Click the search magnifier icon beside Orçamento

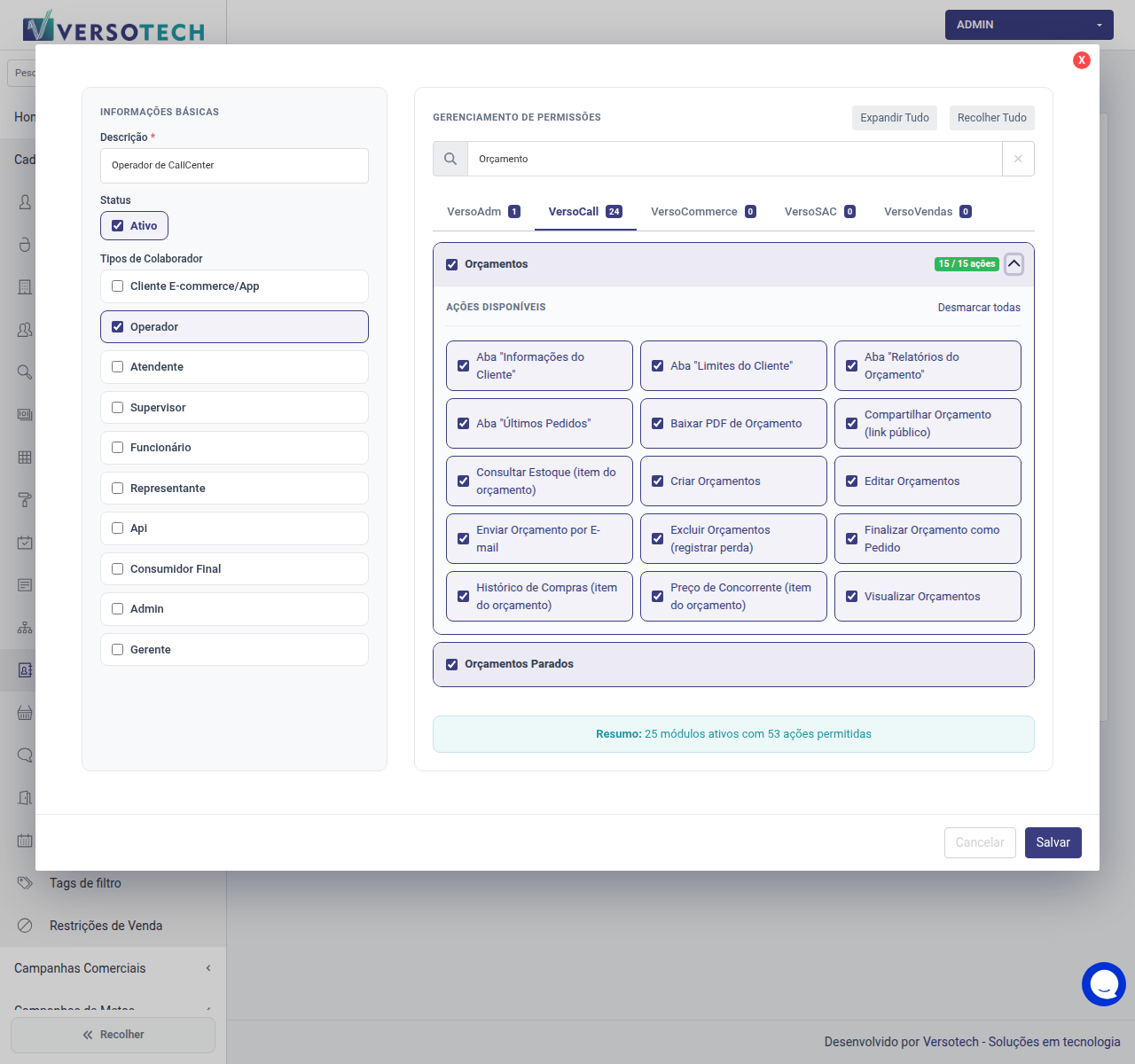[x=450, y=159]
